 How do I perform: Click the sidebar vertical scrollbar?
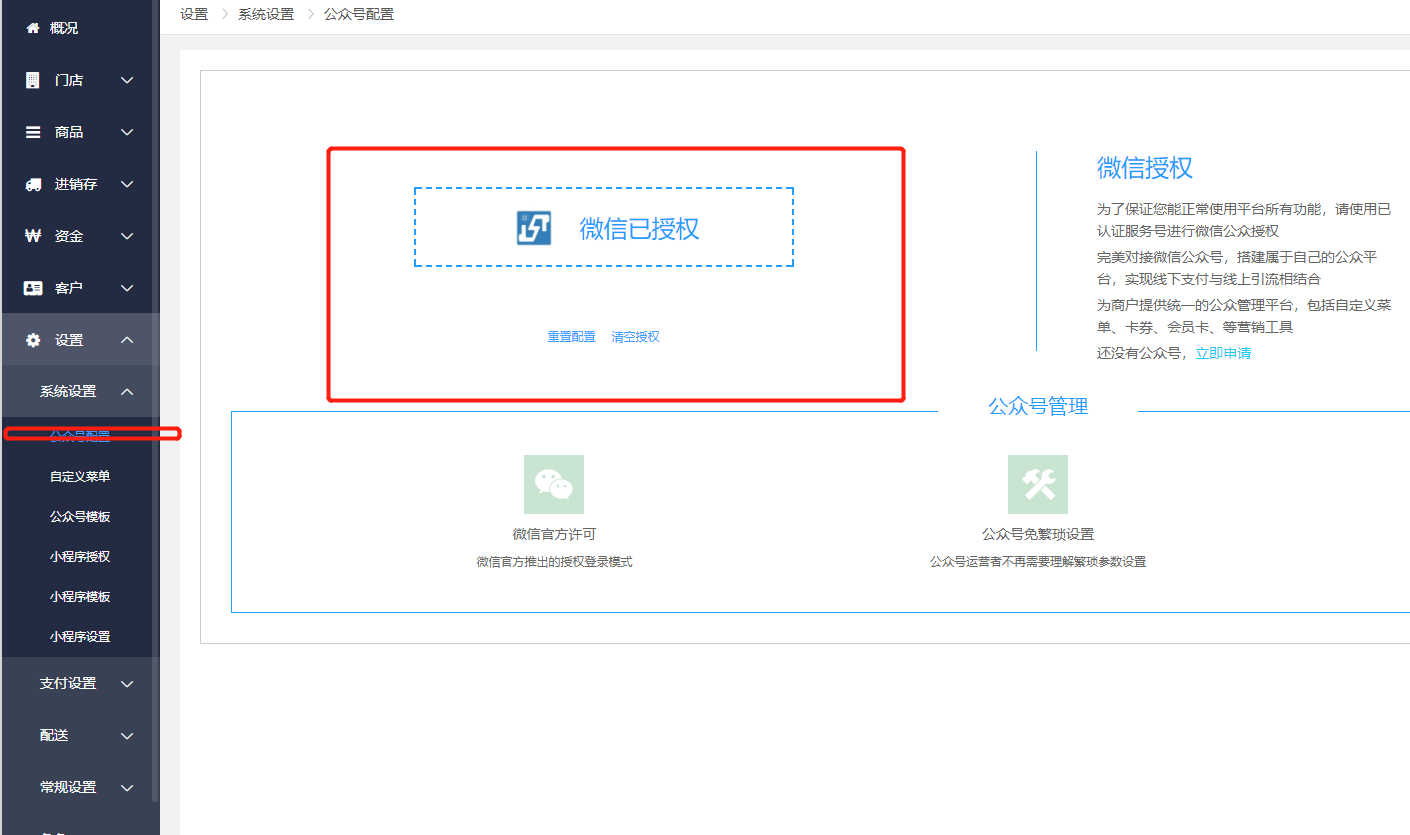point(155,400)
